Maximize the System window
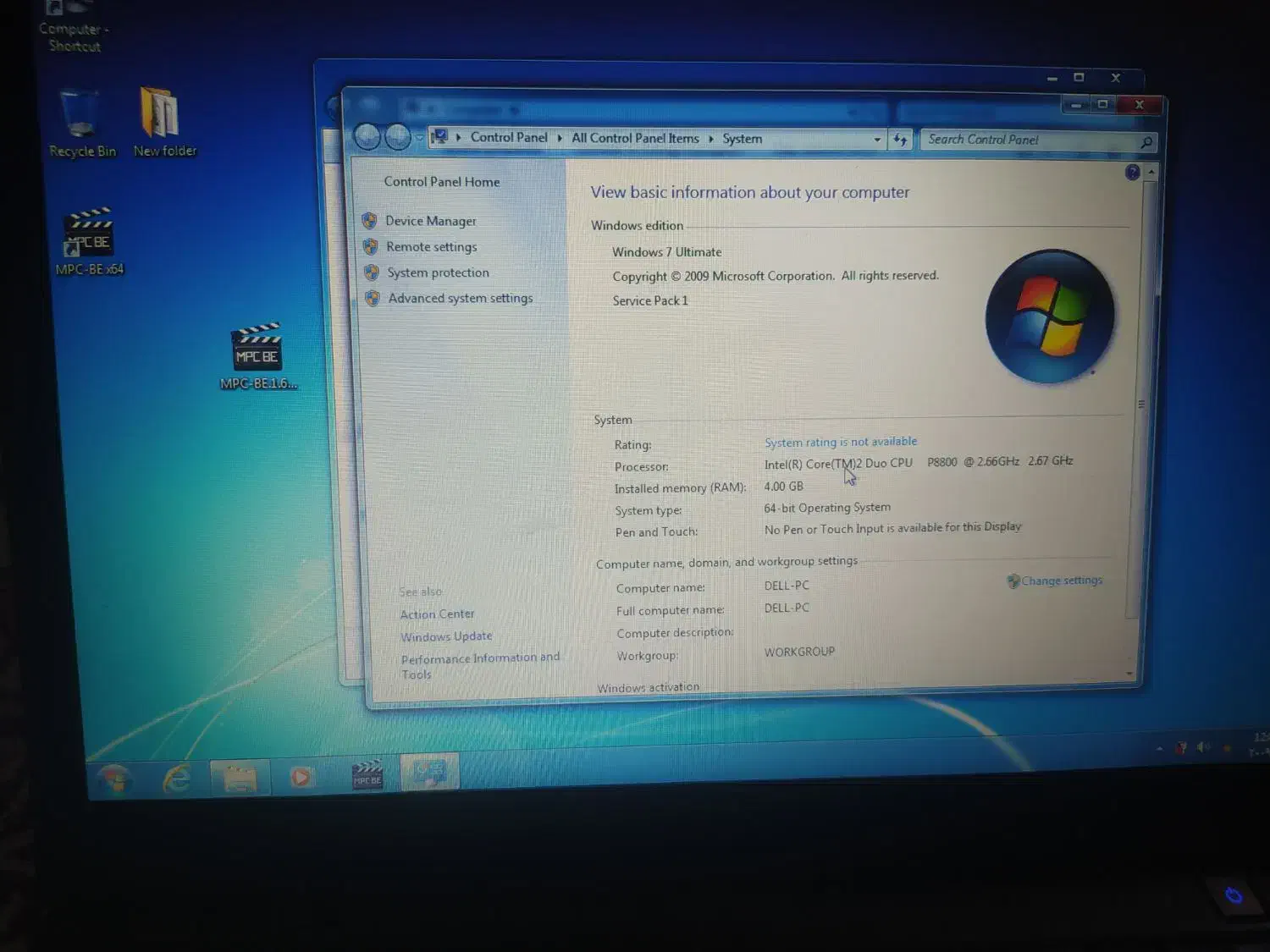The width and height of the screenshot is (1270, 952). click(x=1102, y=104)
